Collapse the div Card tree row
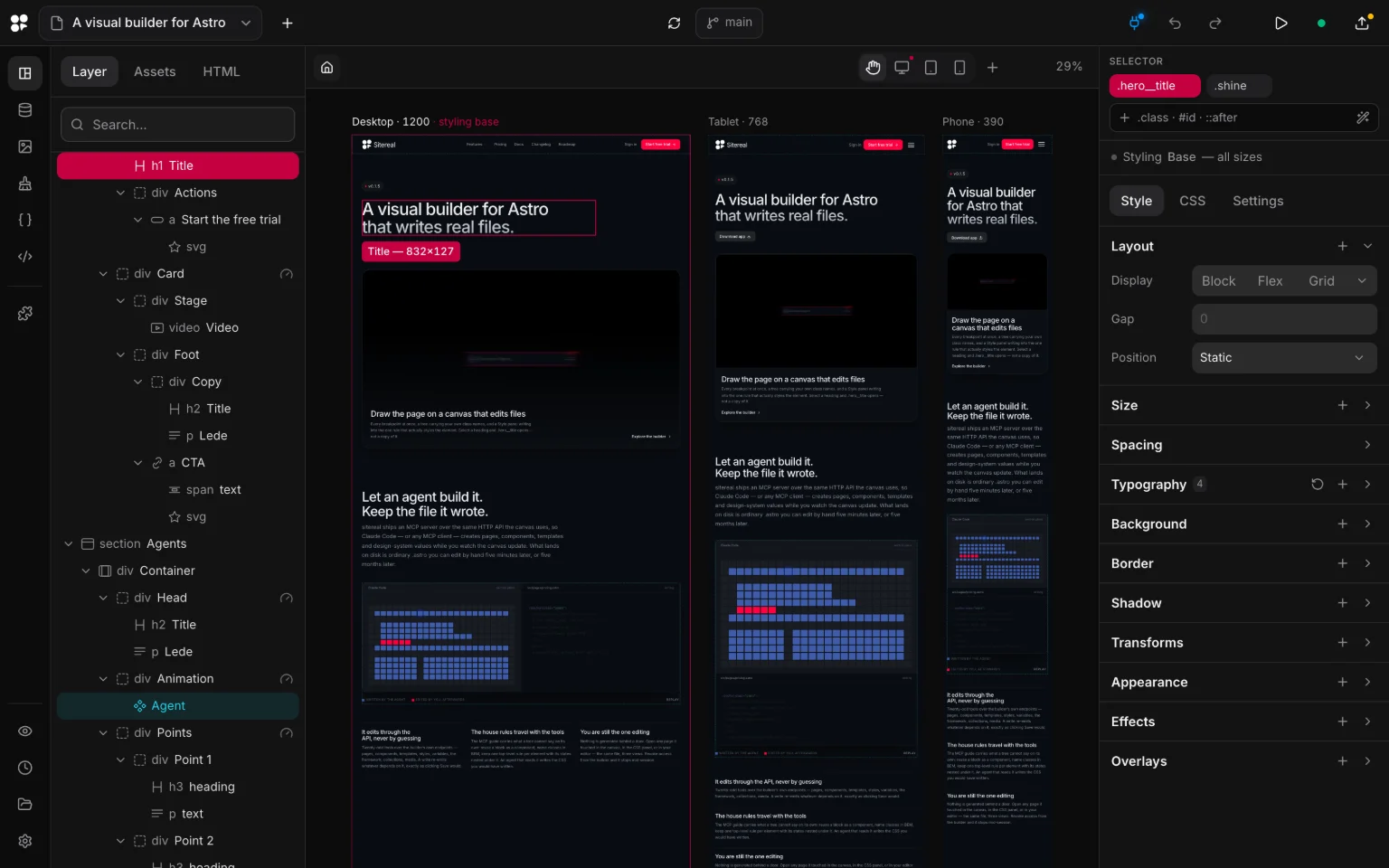1389x868 pixels. [103, 273]
